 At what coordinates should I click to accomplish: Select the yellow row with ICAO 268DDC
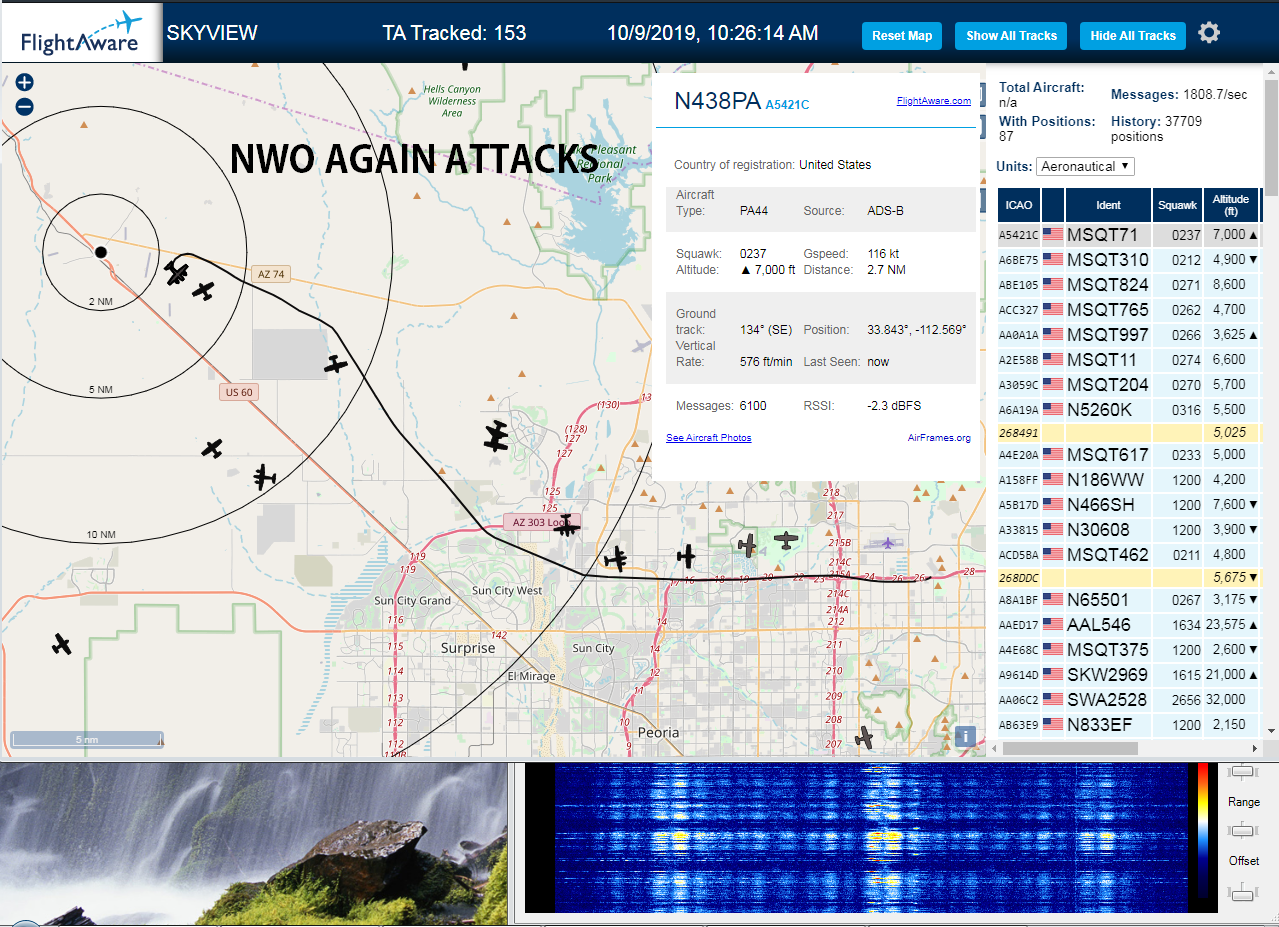click(1128, 578)
